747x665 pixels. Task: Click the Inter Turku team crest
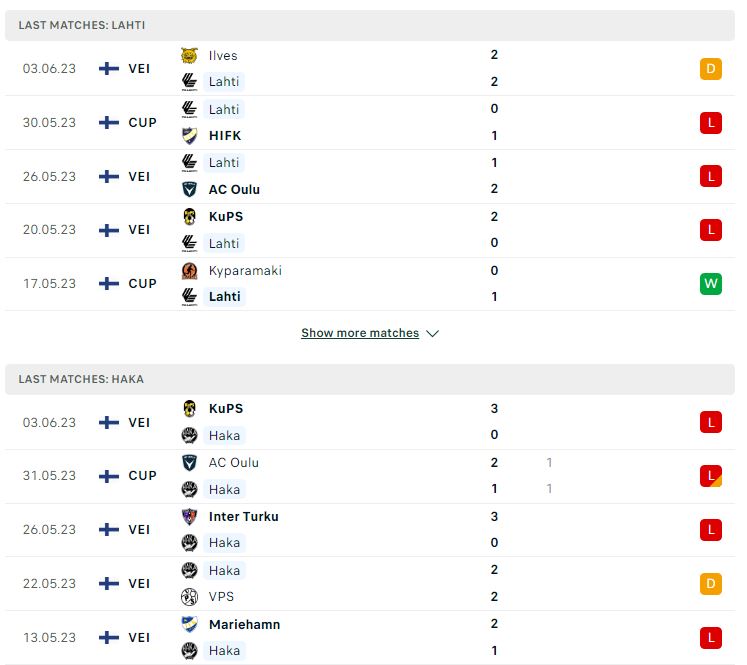(190, 516)
